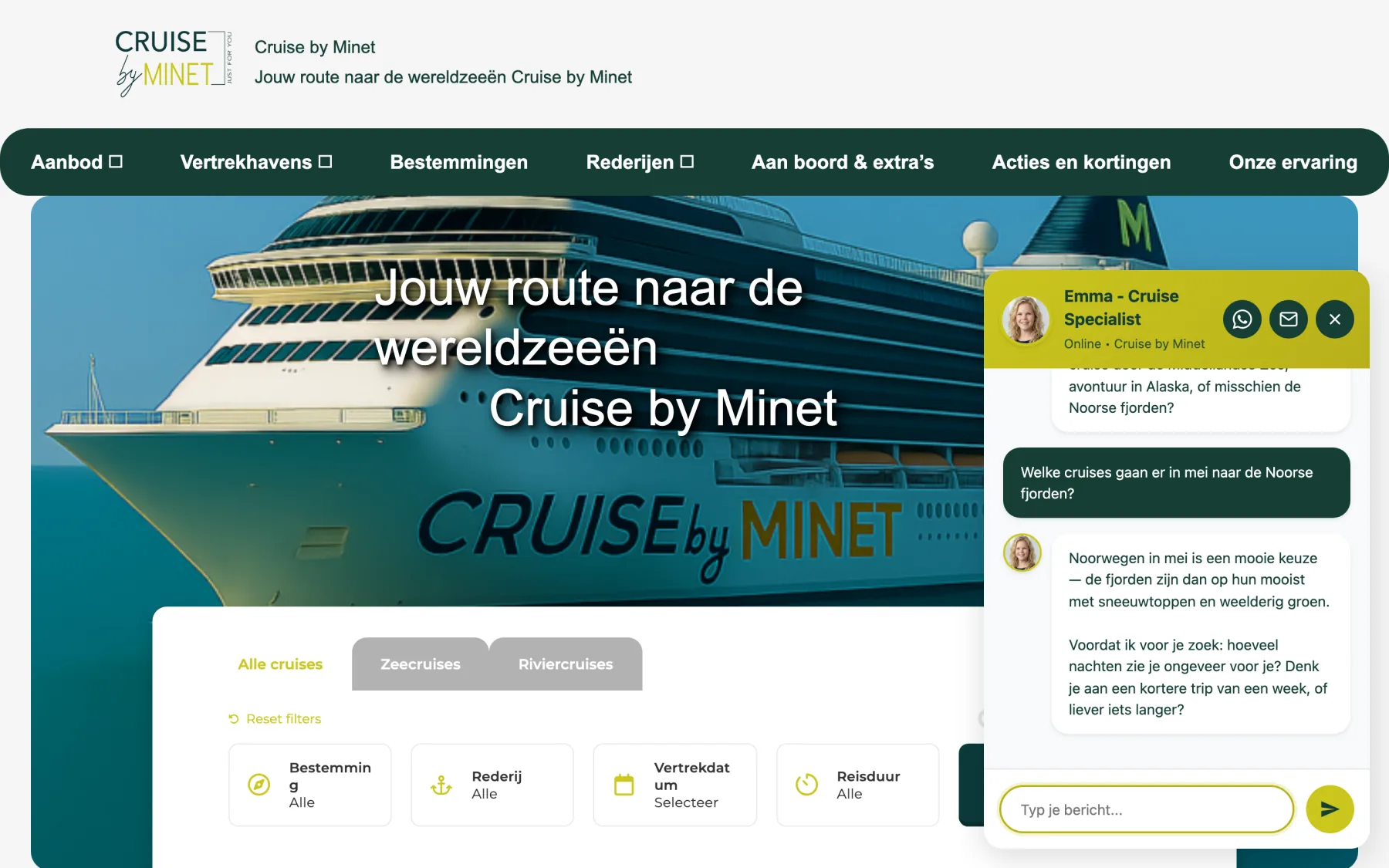Viewport: 1389px width, 868px height.
Task: Open Vertrekhavens menu item
Action: (x=245, y=162)
